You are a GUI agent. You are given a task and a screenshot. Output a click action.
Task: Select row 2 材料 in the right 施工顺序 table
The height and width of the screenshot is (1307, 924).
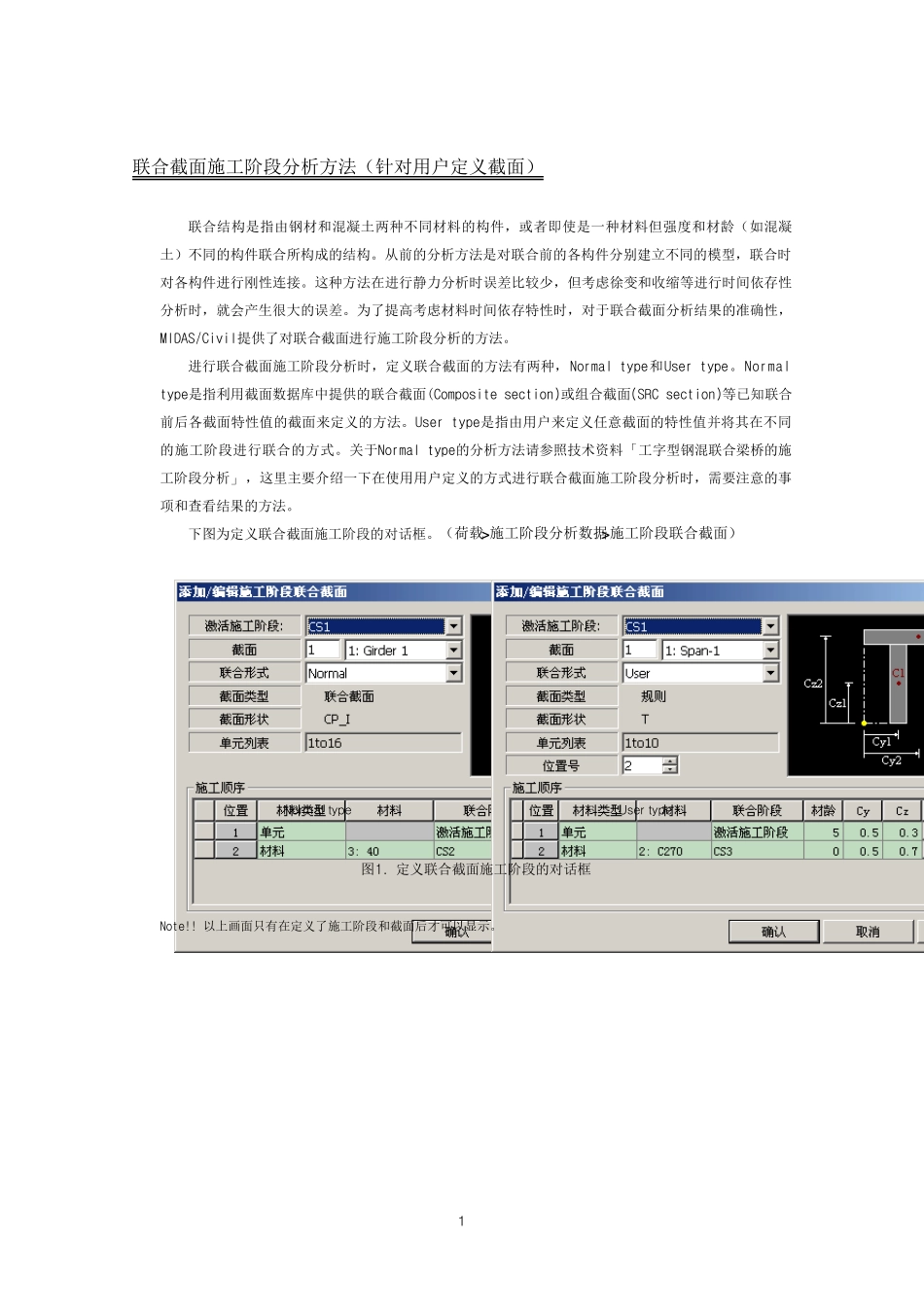[x=598, y=851]
